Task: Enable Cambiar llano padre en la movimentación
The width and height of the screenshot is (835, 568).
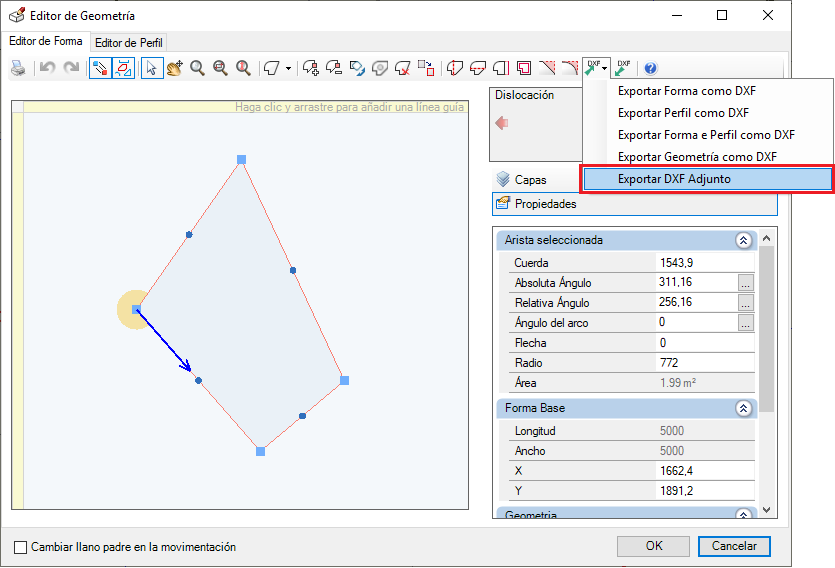Action: point(20,547)
